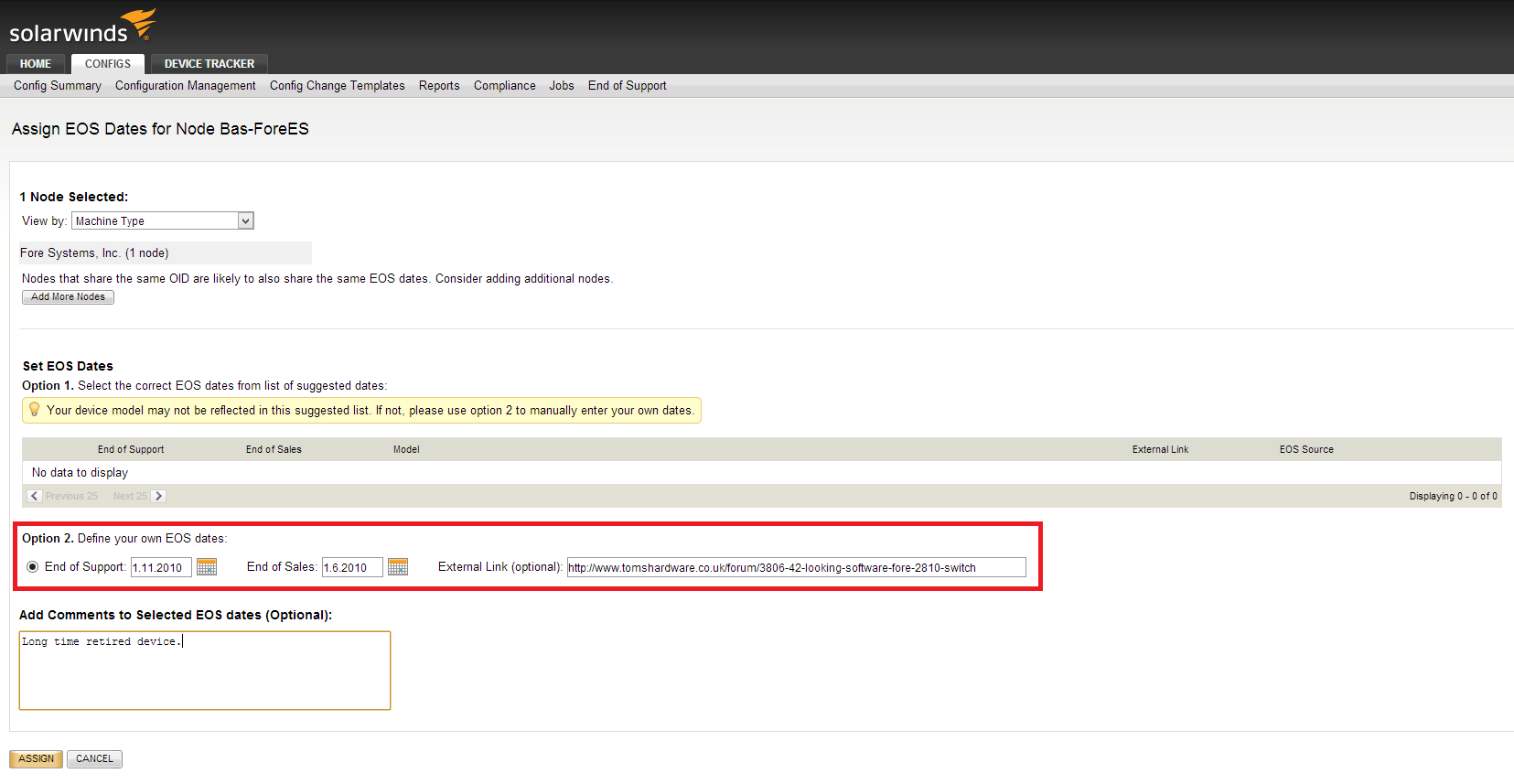
Task: Open End of Support menu item
Action: coord(628,85)
